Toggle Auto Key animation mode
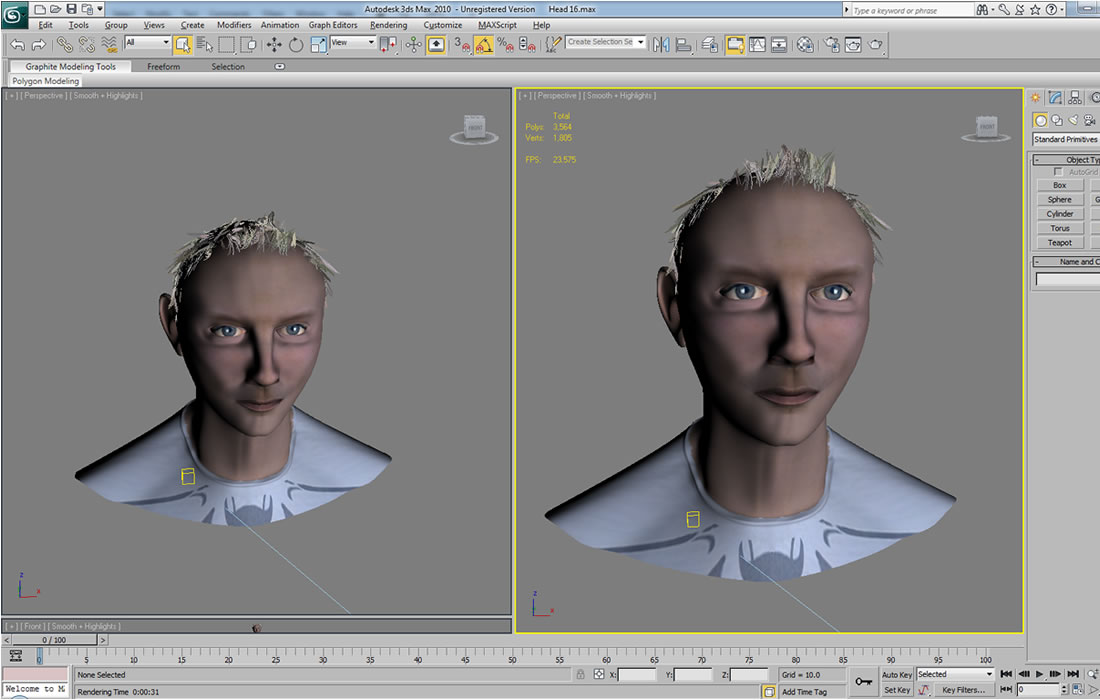Image resolution: width=1100 pixels, height=700 pixels. coord(896,675)
